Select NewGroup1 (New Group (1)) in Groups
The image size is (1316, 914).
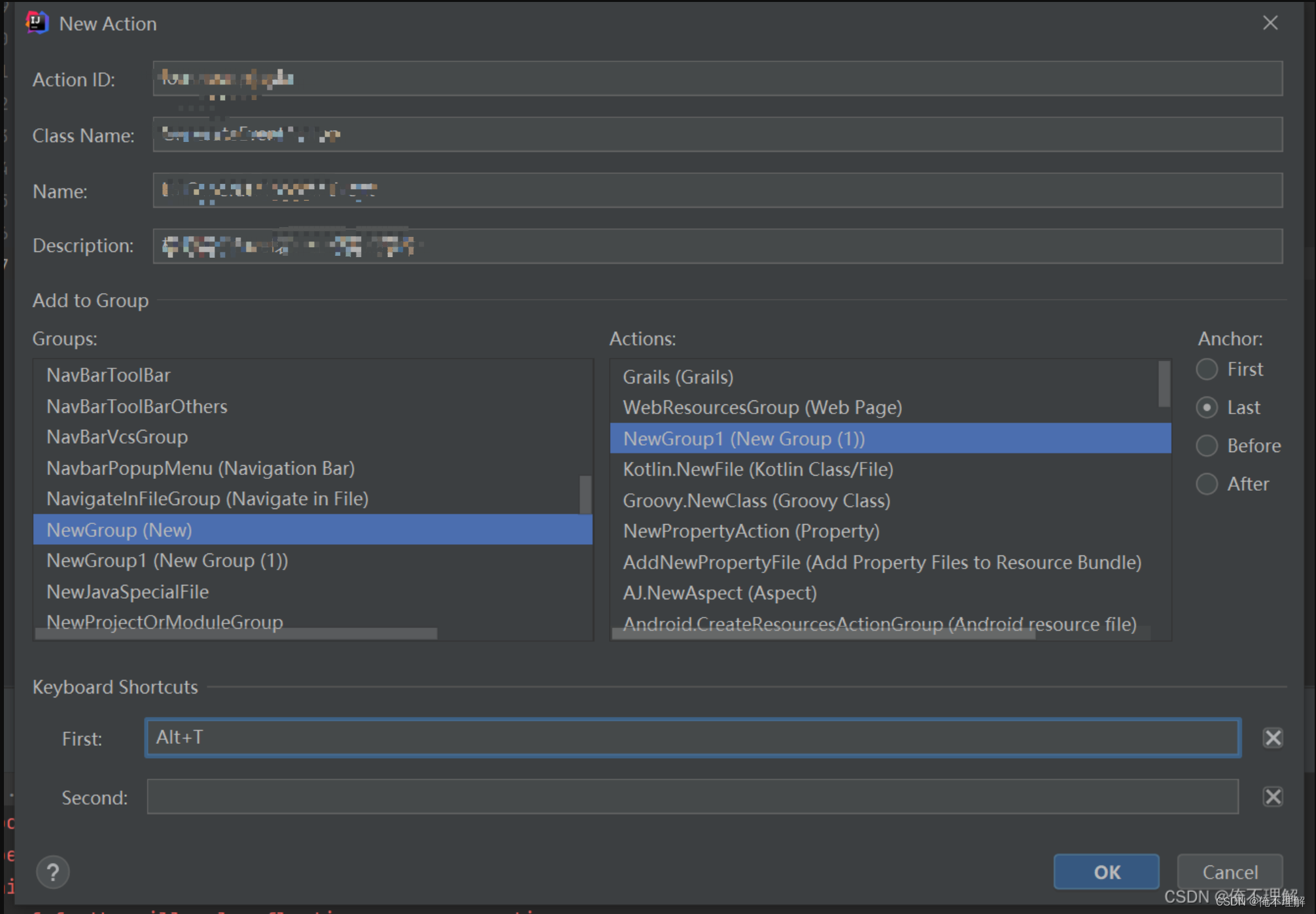click(313, 561)
